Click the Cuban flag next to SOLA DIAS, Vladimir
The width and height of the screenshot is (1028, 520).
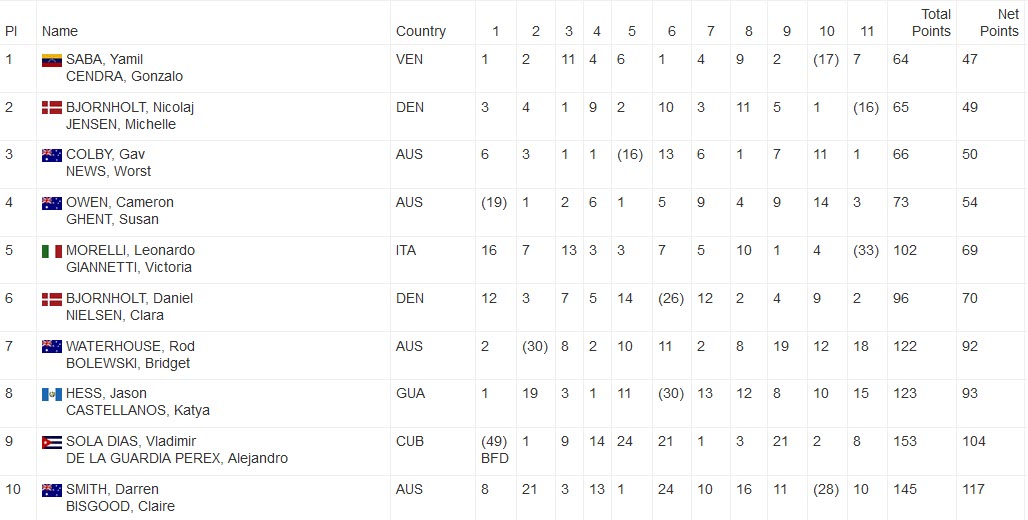pyautogui.click(x=52, y=442)
